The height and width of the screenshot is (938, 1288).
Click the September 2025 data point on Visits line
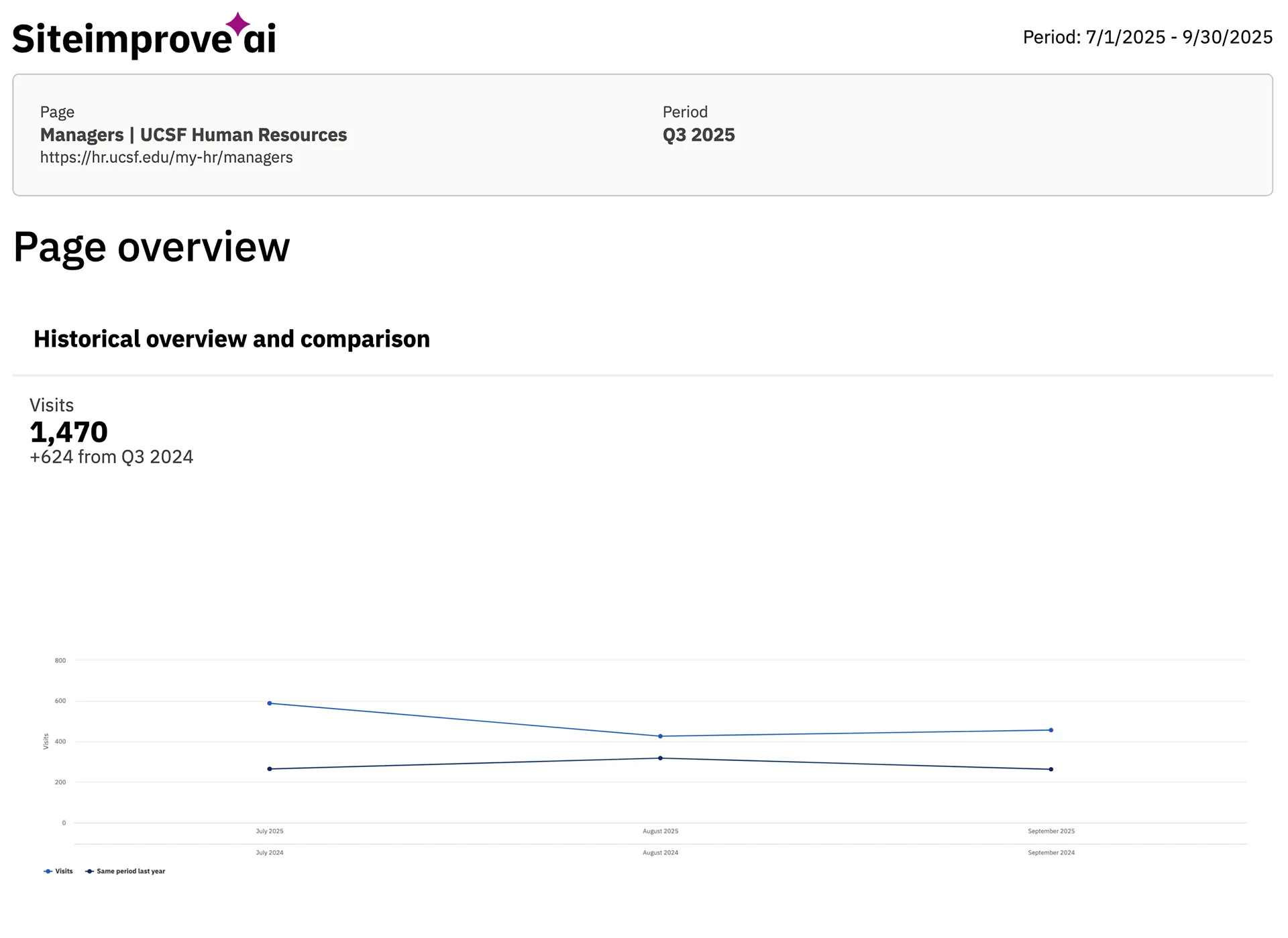pyautogui.click(x=1051, y=730)
